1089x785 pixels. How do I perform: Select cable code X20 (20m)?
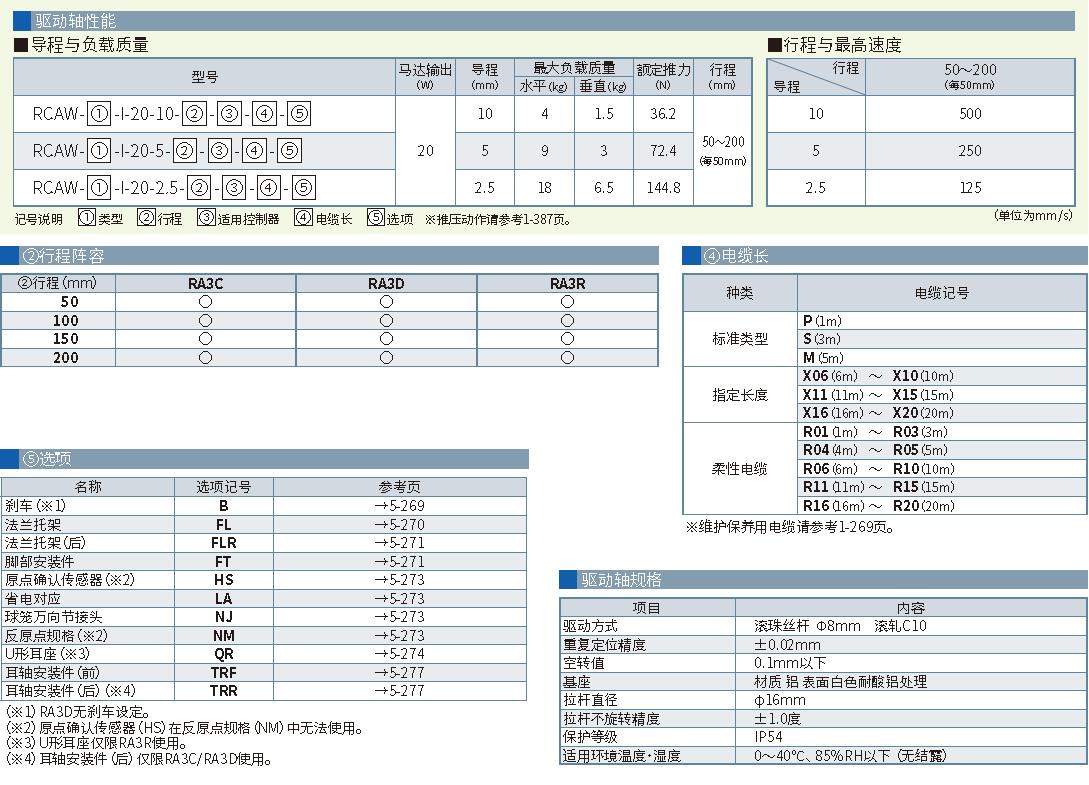(923, 413)
